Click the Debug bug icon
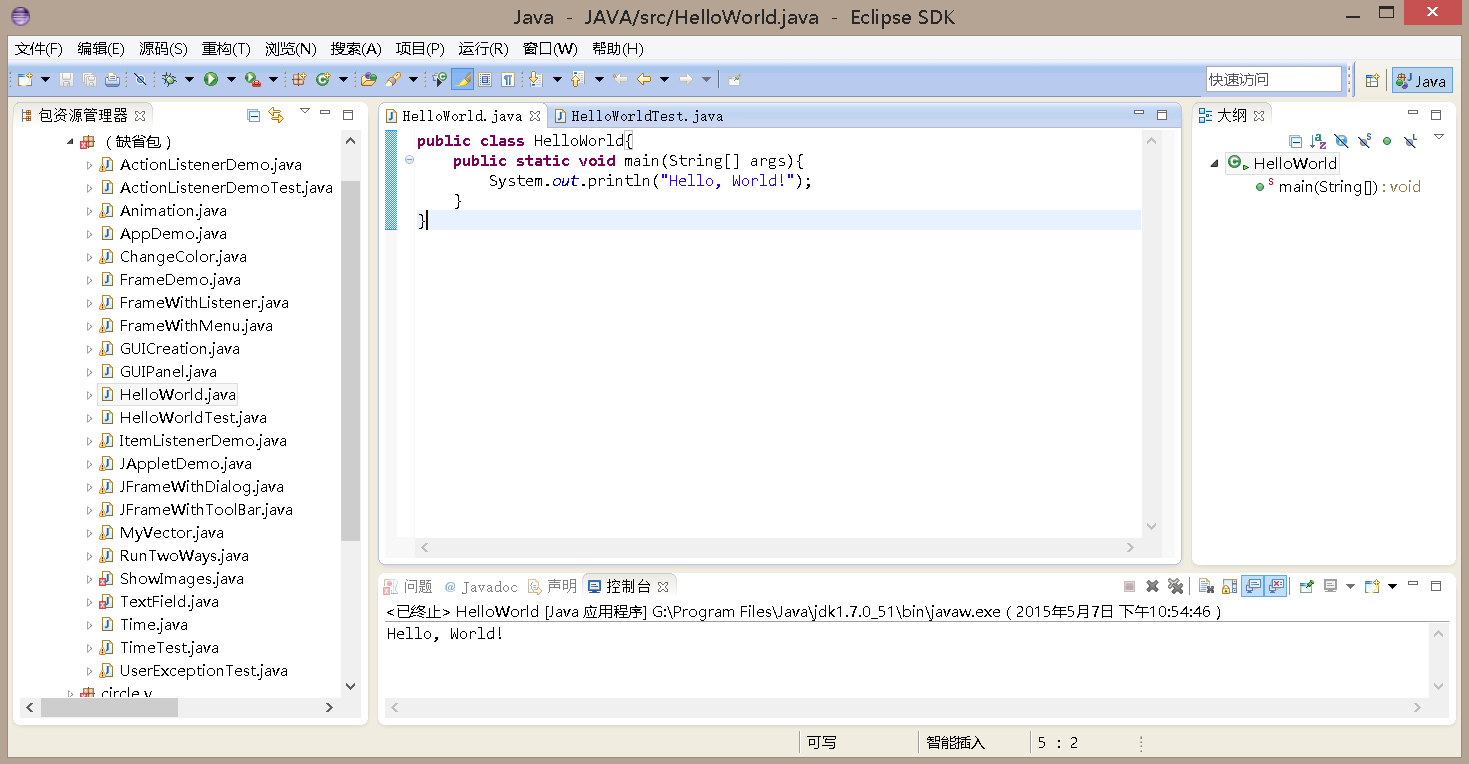 coord(169,79)
